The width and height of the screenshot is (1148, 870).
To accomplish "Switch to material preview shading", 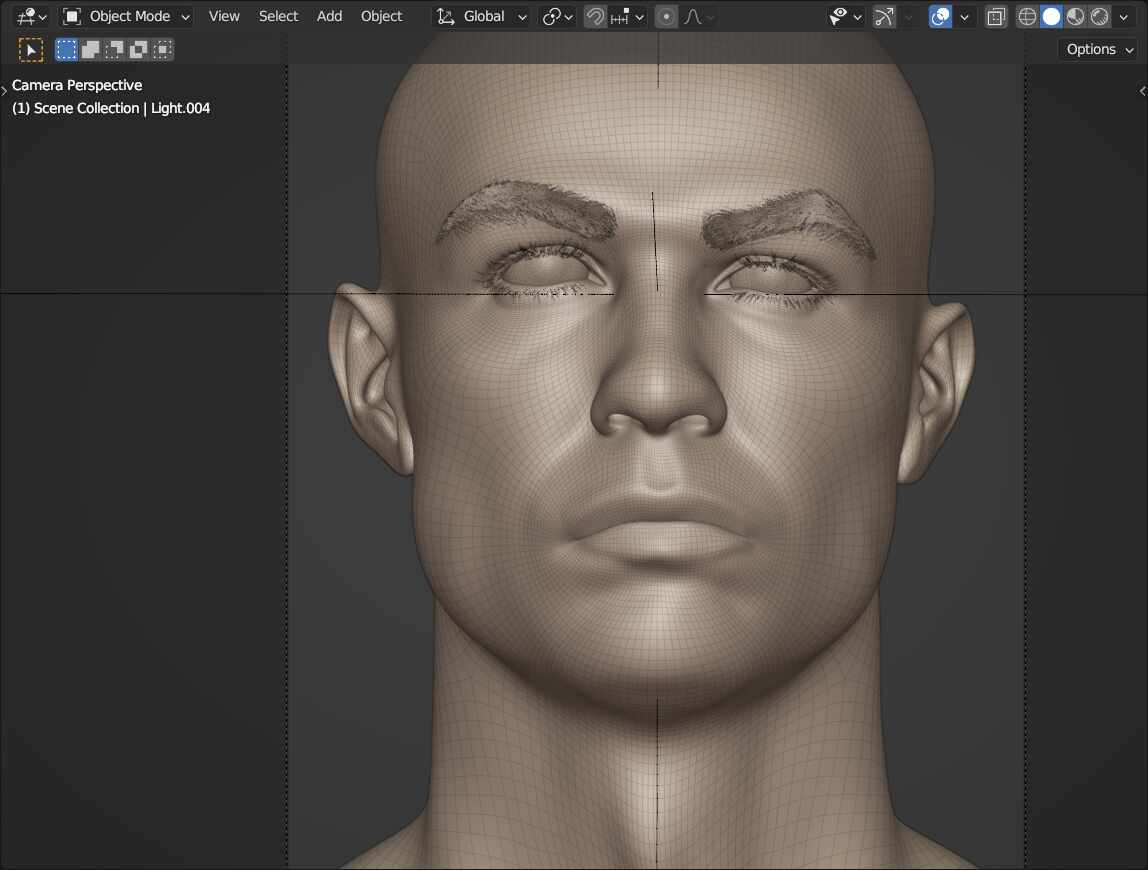I will (1076, 16).
